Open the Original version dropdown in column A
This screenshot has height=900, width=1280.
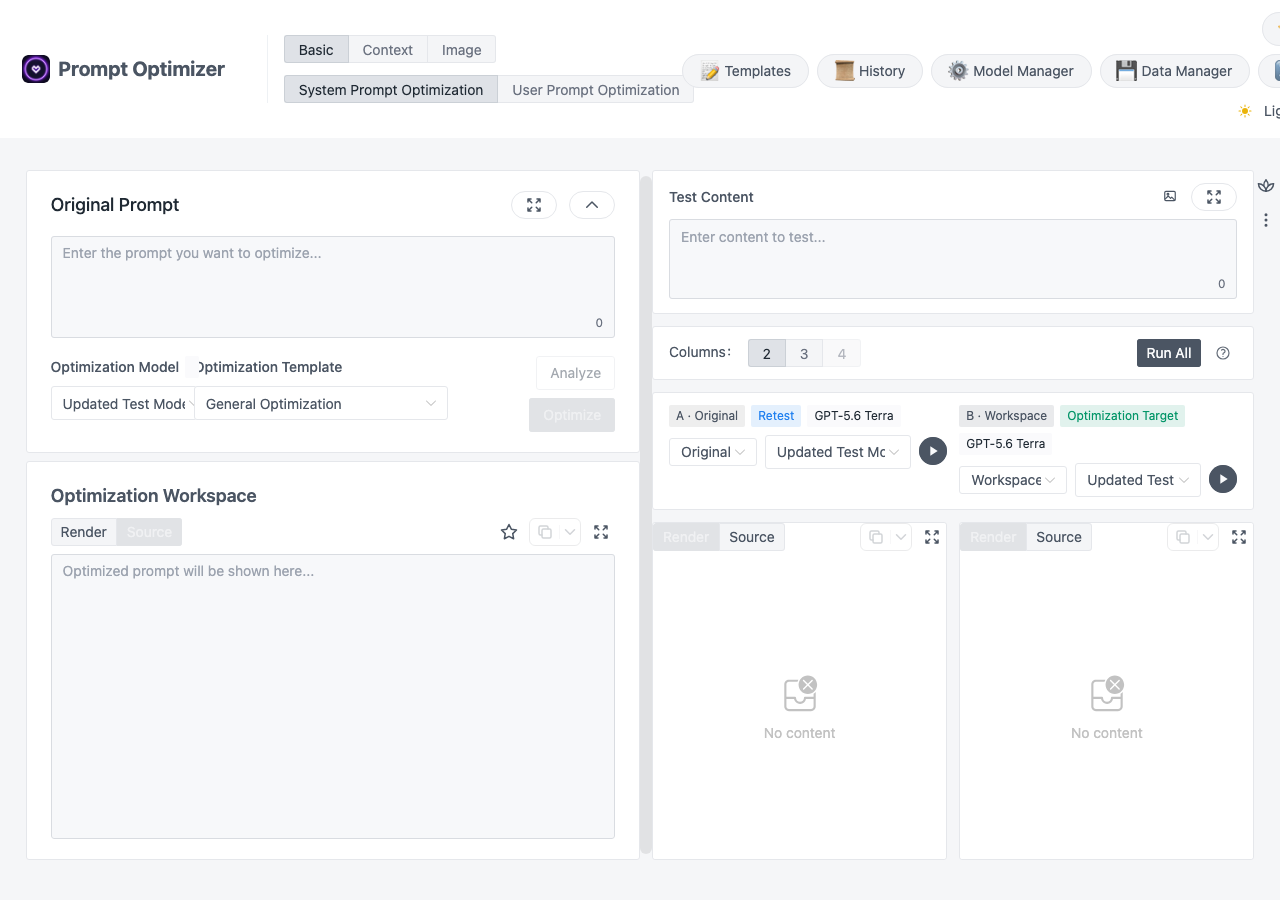pos(713,452)
